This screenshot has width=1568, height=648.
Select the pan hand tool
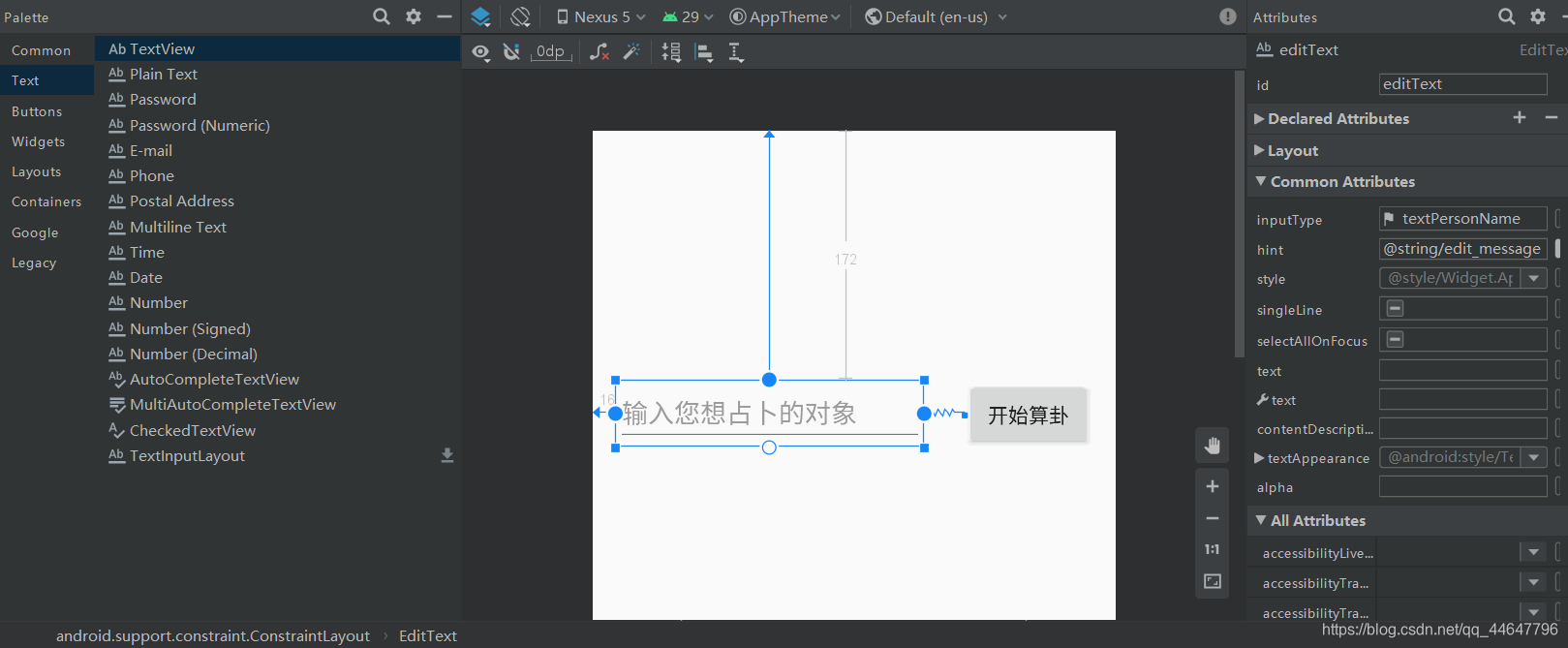tap(1213, 446)
